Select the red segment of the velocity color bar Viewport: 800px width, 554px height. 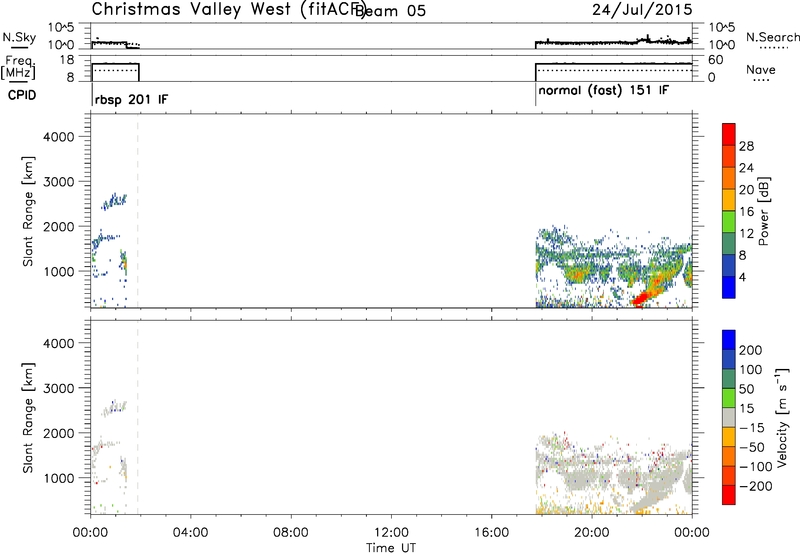[729, 495]
